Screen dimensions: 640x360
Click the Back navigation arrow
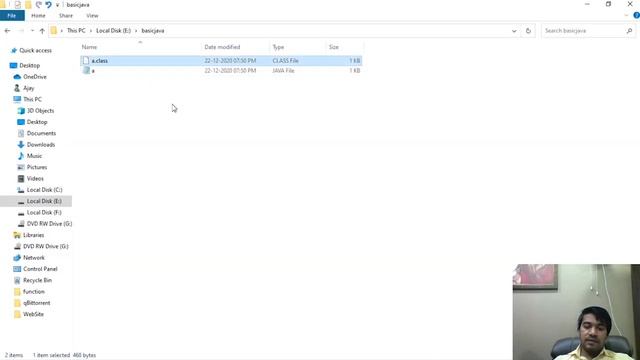coord(7,31)
